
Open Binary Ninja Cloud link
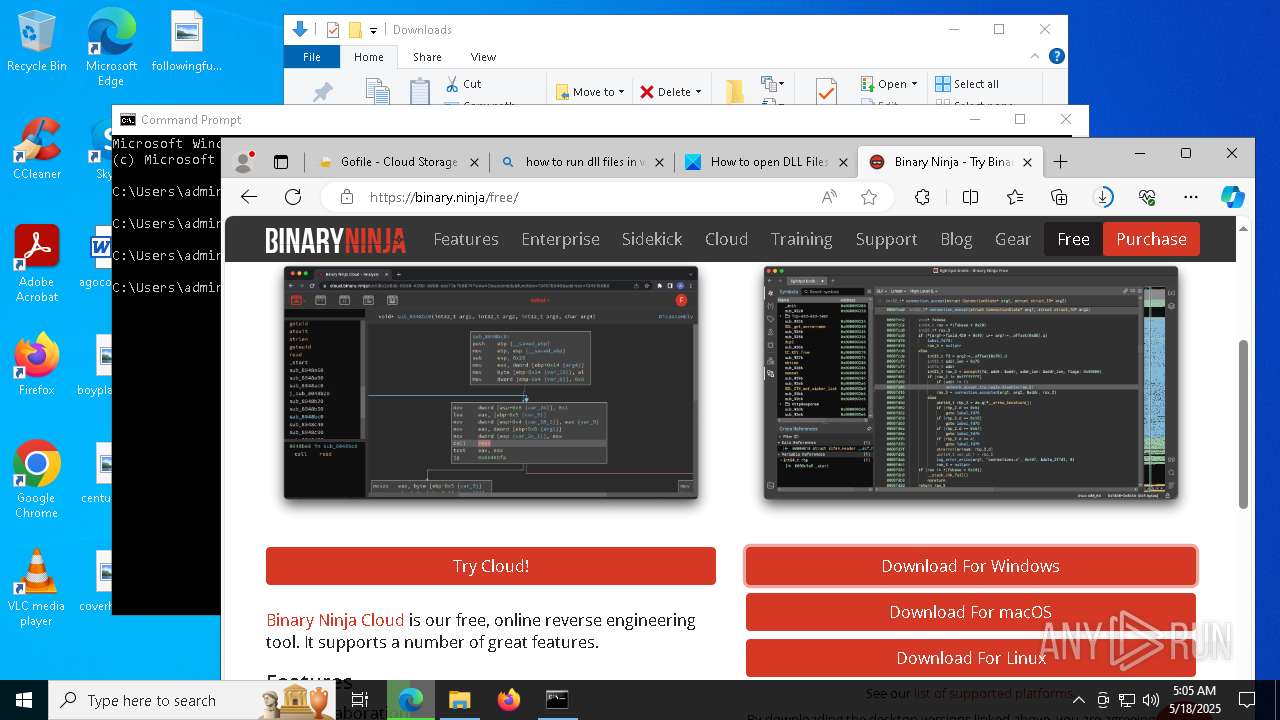click(x=335, y=620)
